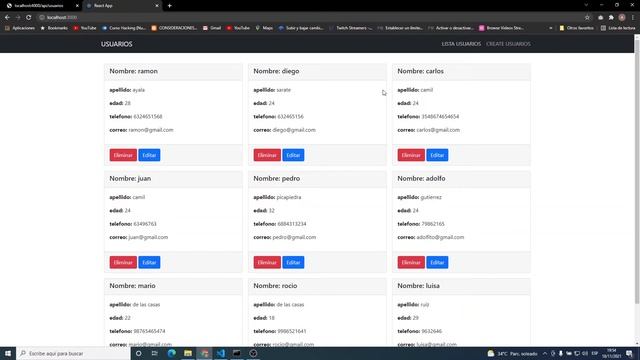Edit user adolfo
The height and width of the screenshot is (360, 640).
[x=438, y=262]
